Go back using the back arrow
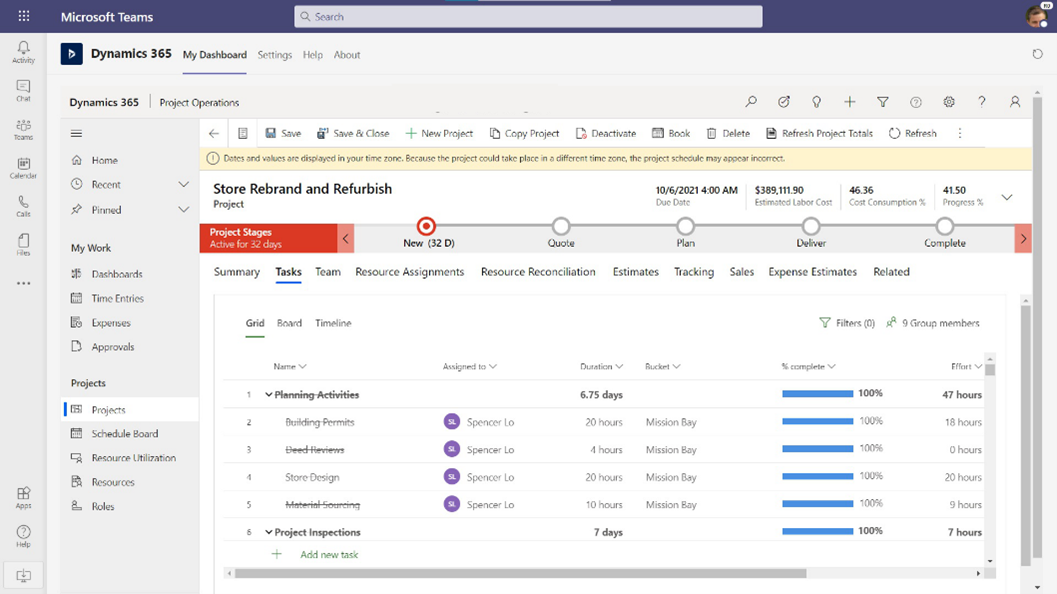 point(214,133)
